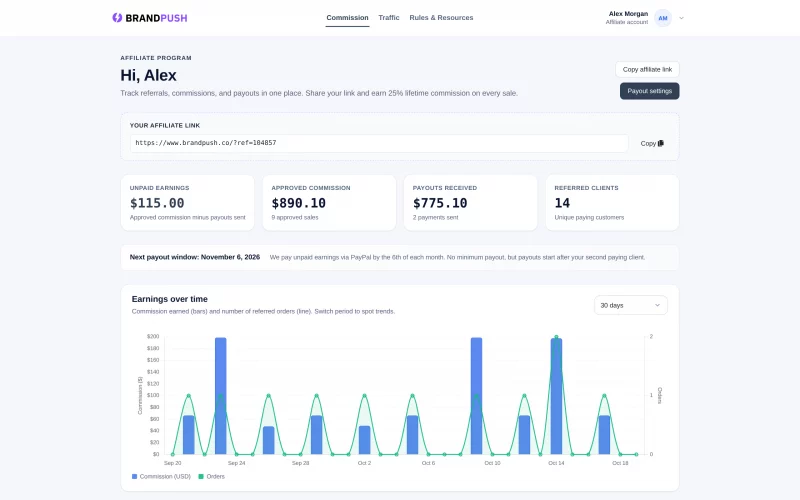Click the Copy button beside affiliate URL
The image size is (800, 500).
[x=652, y=143]
